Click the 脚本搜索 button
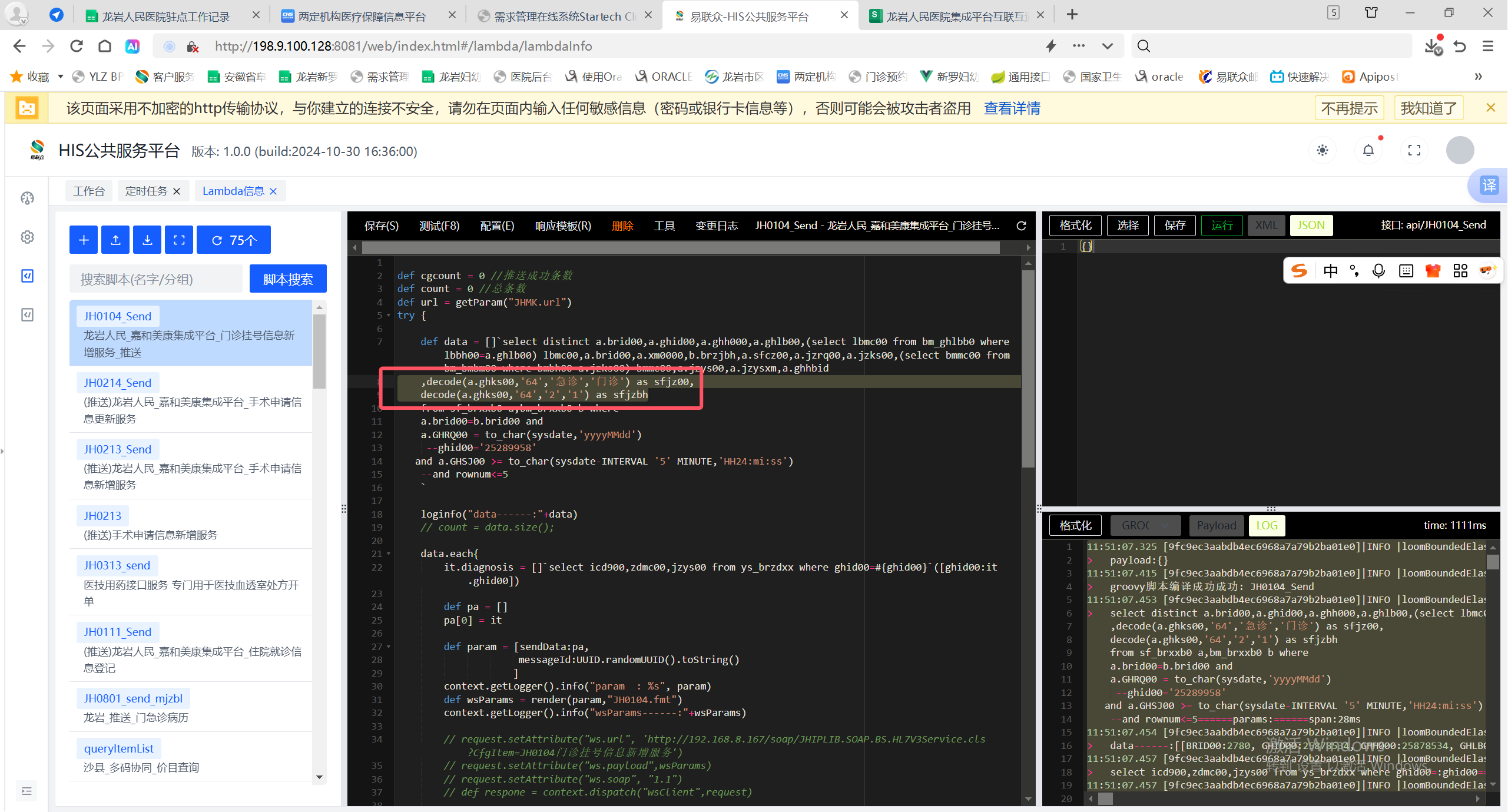Viewport: 1508px width, 812px height. point(287,279)
